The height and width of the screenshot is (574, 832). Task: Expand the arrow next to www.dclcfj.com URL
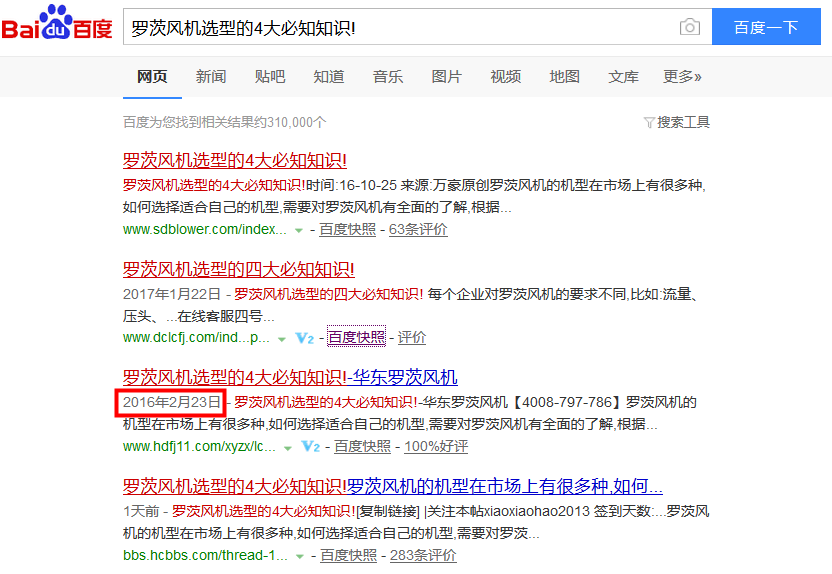282,338
